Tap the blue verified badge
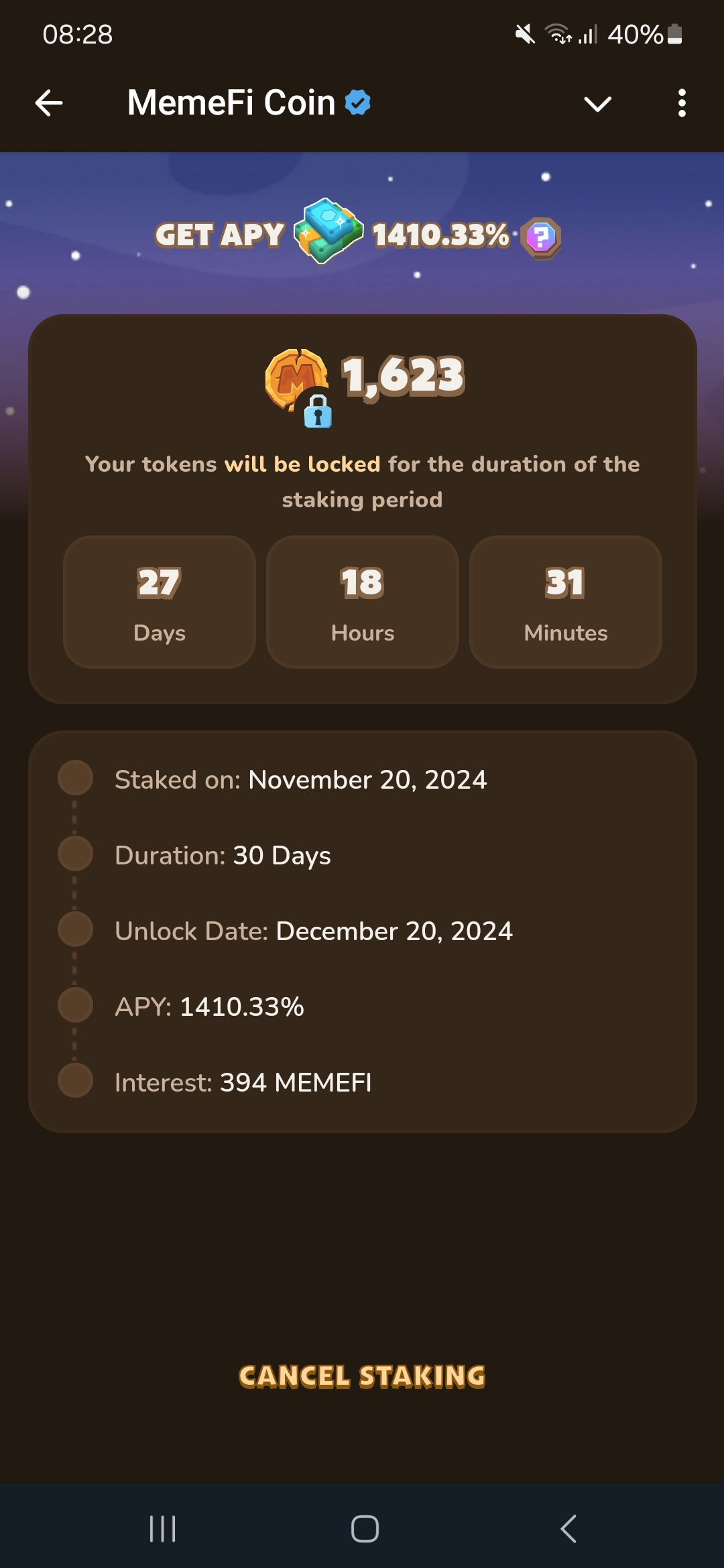 coord(358,103)
